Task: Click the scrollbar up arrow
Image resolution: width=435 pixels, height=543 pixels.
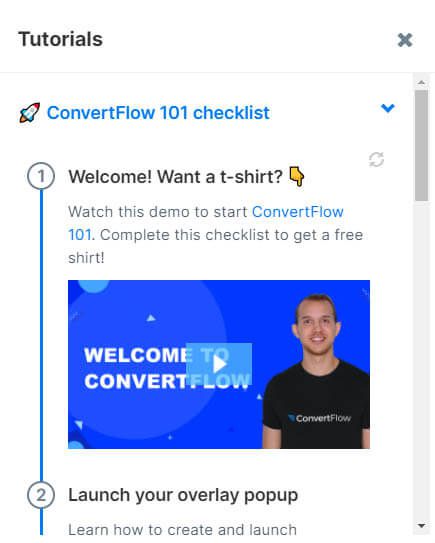Action: [421, 82]
